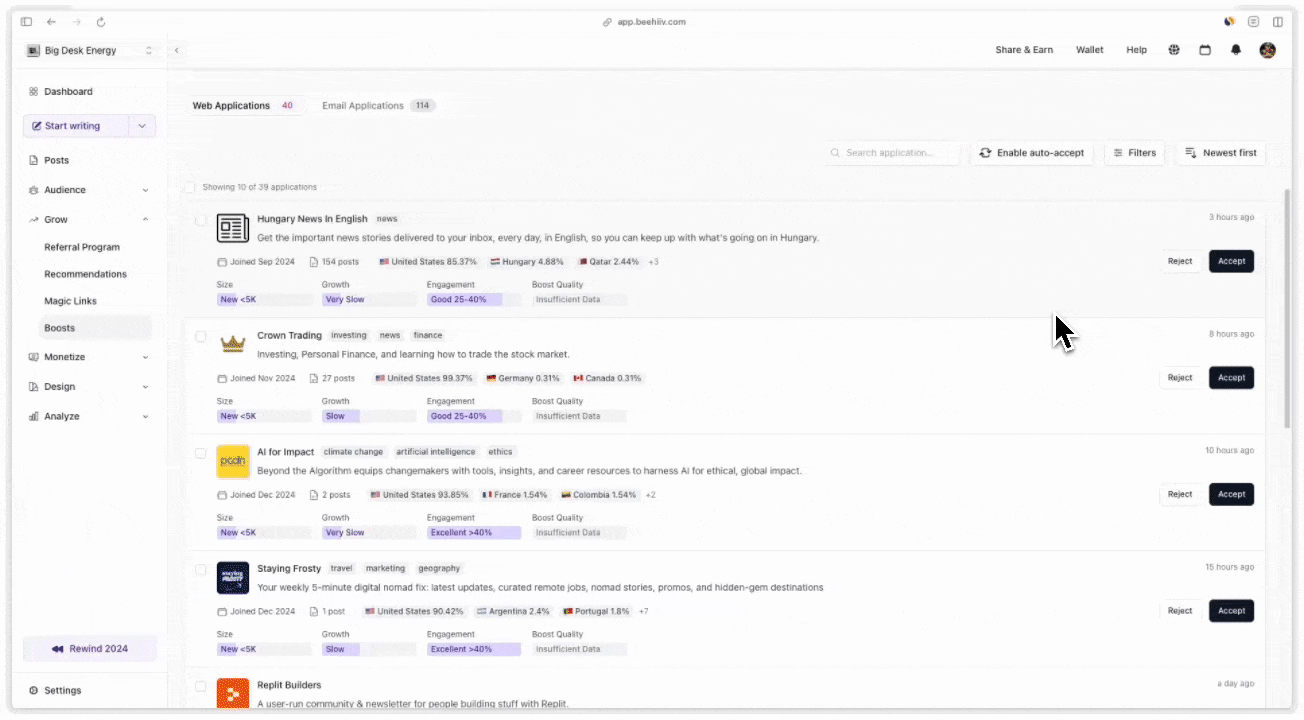Accept the AI for Impact application
The image size is (1304, 720).
(x=1231, y=494)
